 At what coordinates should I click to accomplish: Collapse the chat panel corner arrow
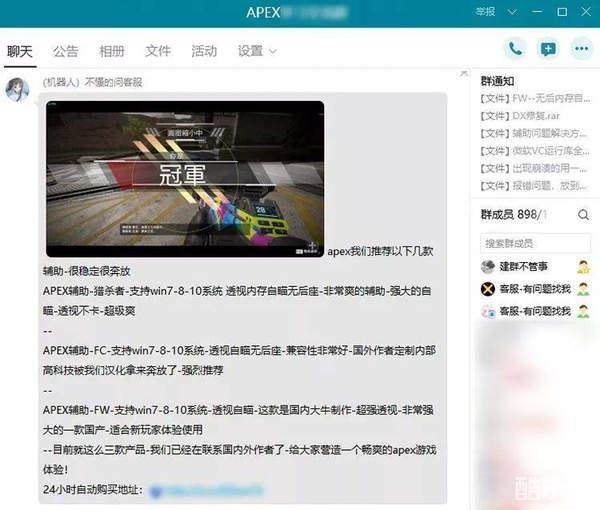pyautogui.click(x=463, y=73)
